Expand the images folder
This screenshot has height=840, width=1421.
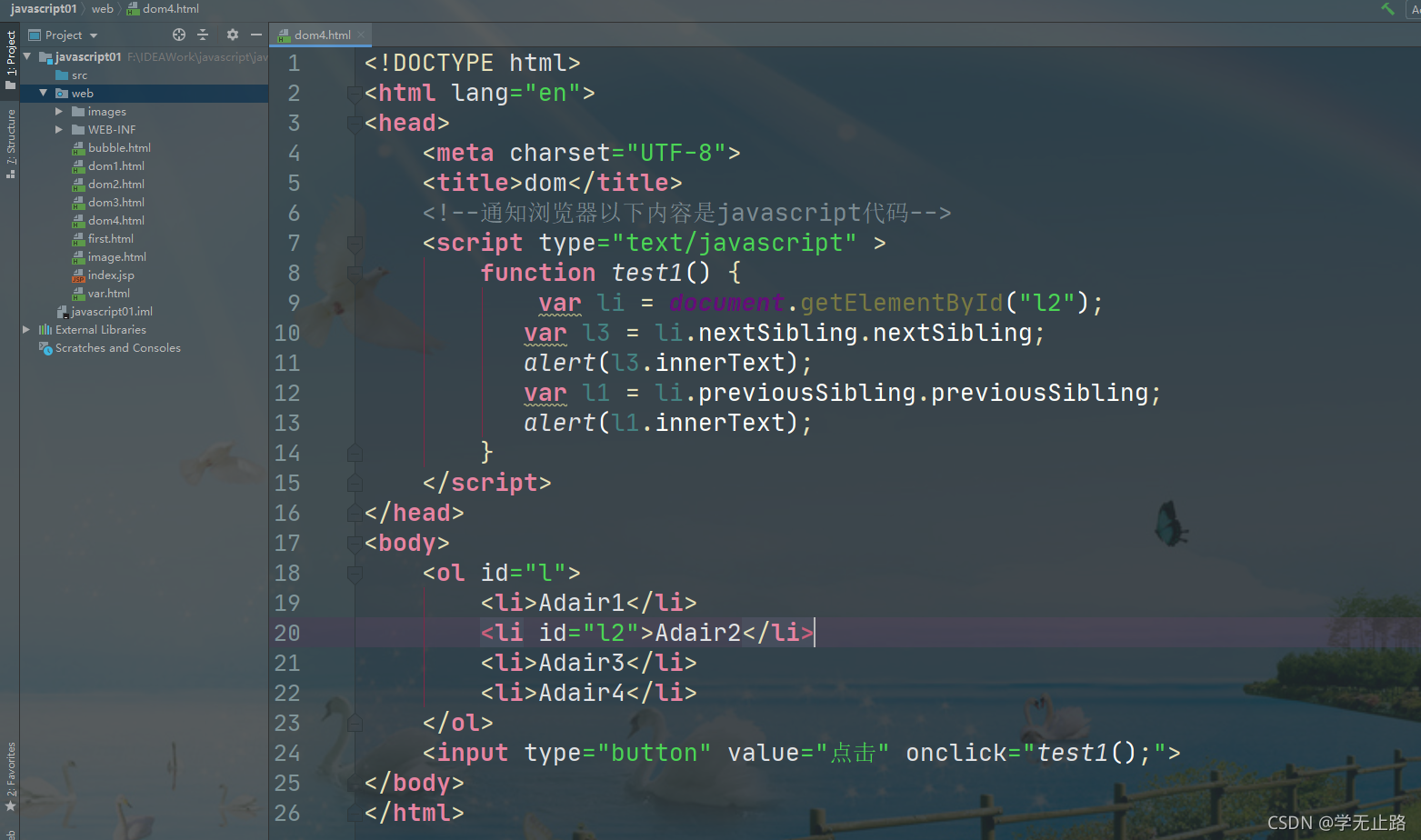(59, 111)
